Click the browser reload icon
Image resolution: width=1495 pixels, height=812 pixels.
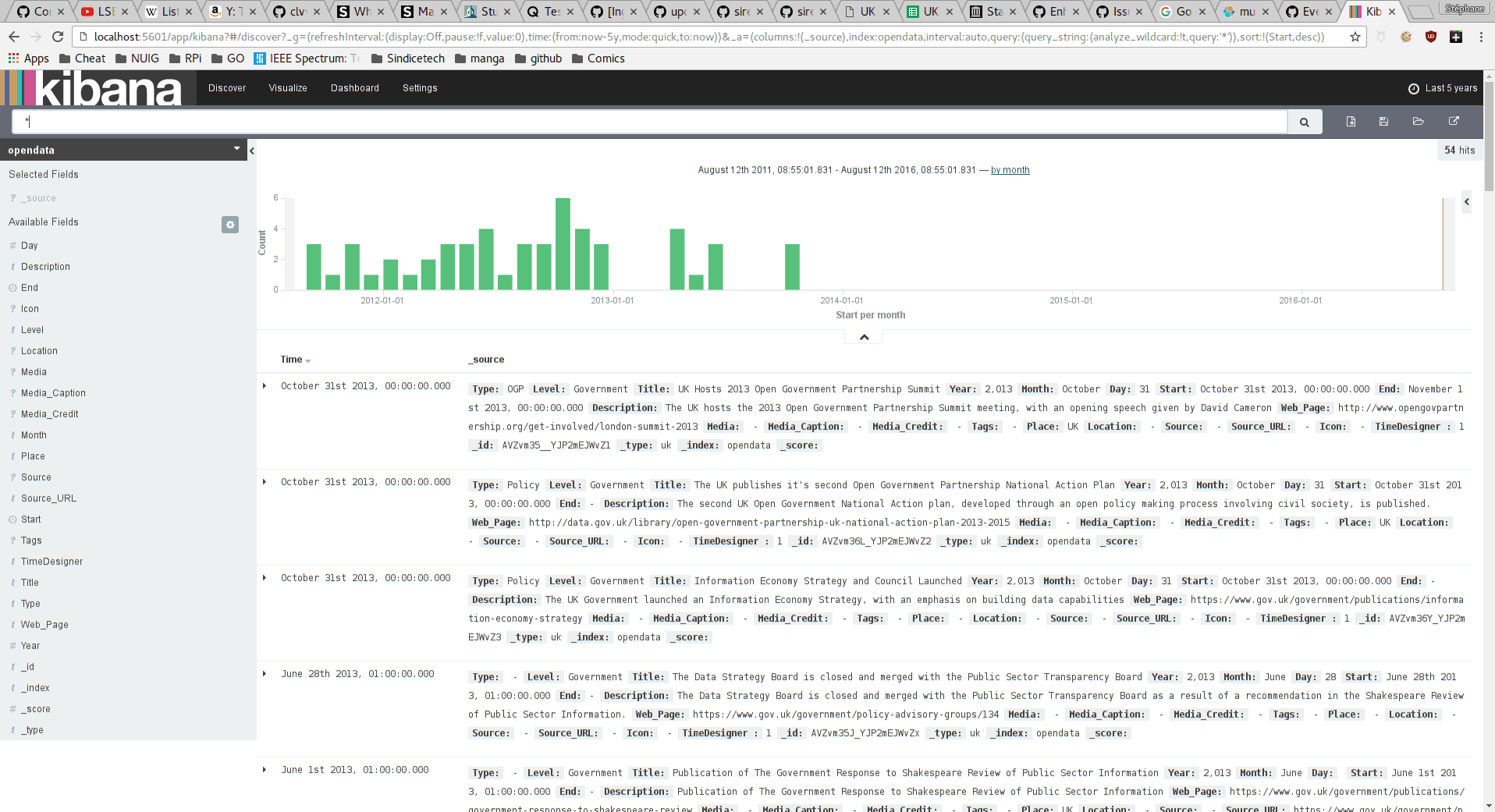[58, 37]
